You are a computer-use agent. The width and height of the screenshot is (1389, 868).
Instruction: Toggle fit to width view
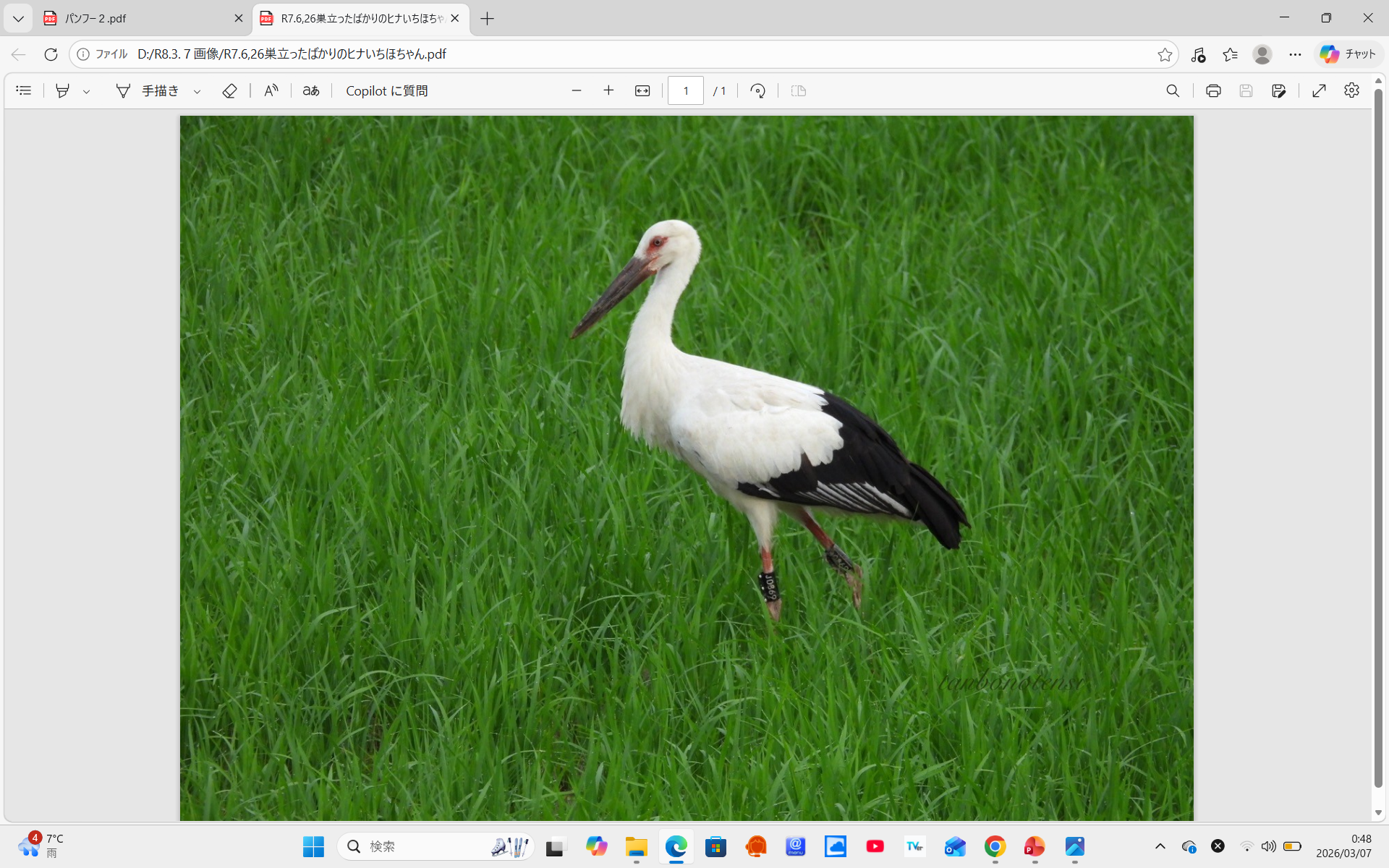(642, 90)
